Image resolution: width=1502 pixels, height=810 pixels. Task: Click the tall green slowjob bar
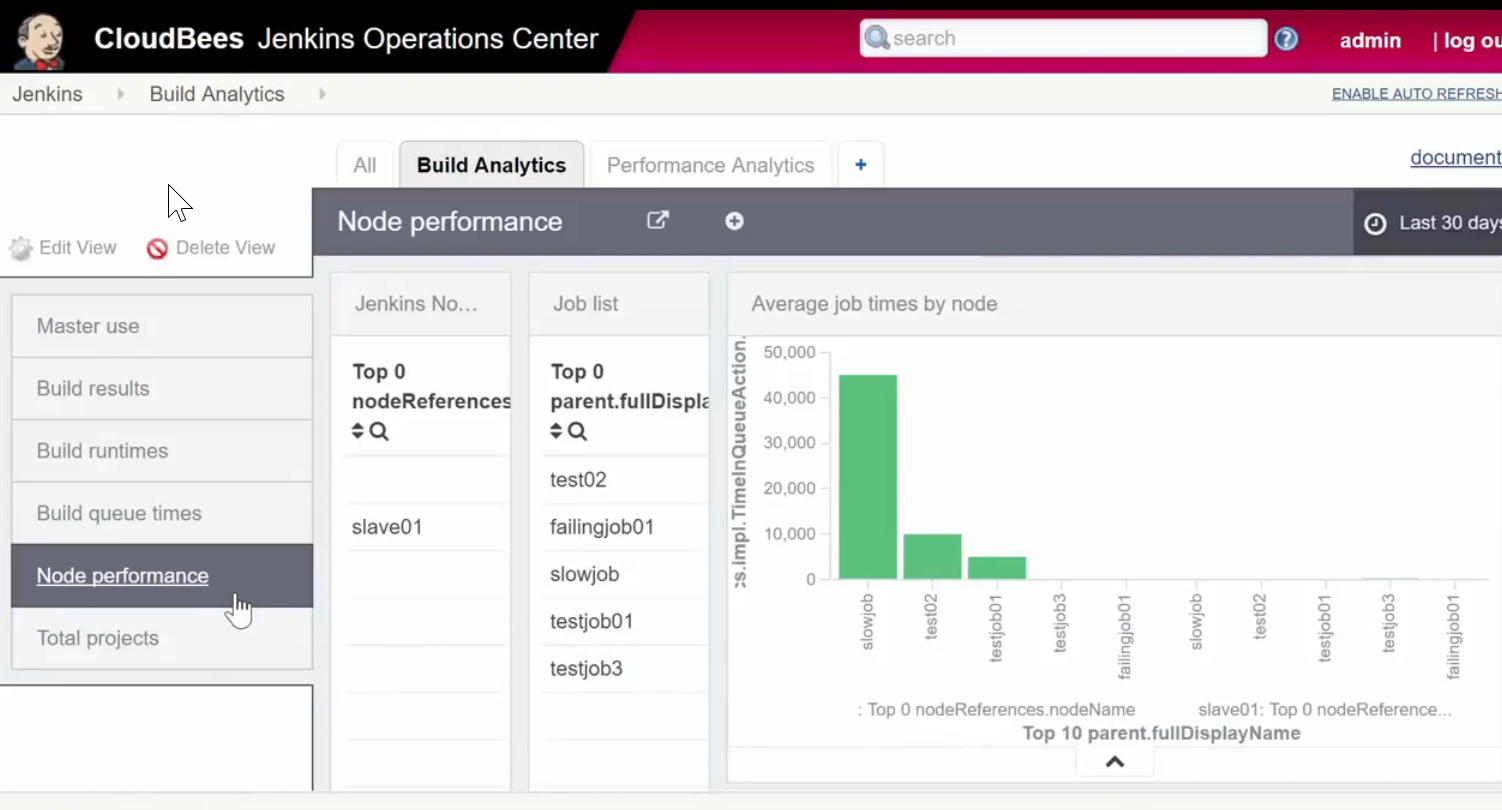(x=867, y=476)
